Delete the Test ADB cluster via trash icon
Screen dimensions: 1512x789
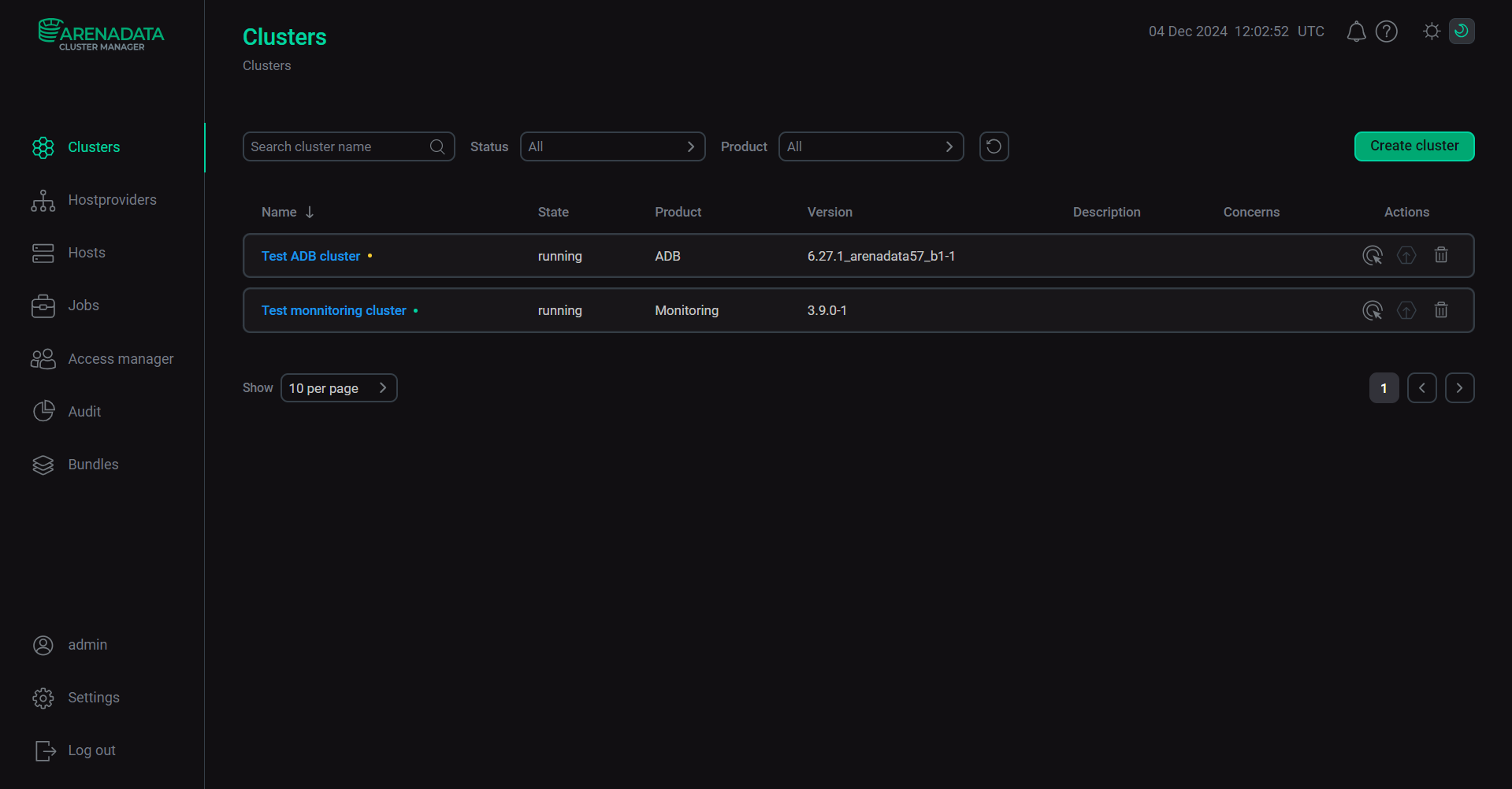1440,256
